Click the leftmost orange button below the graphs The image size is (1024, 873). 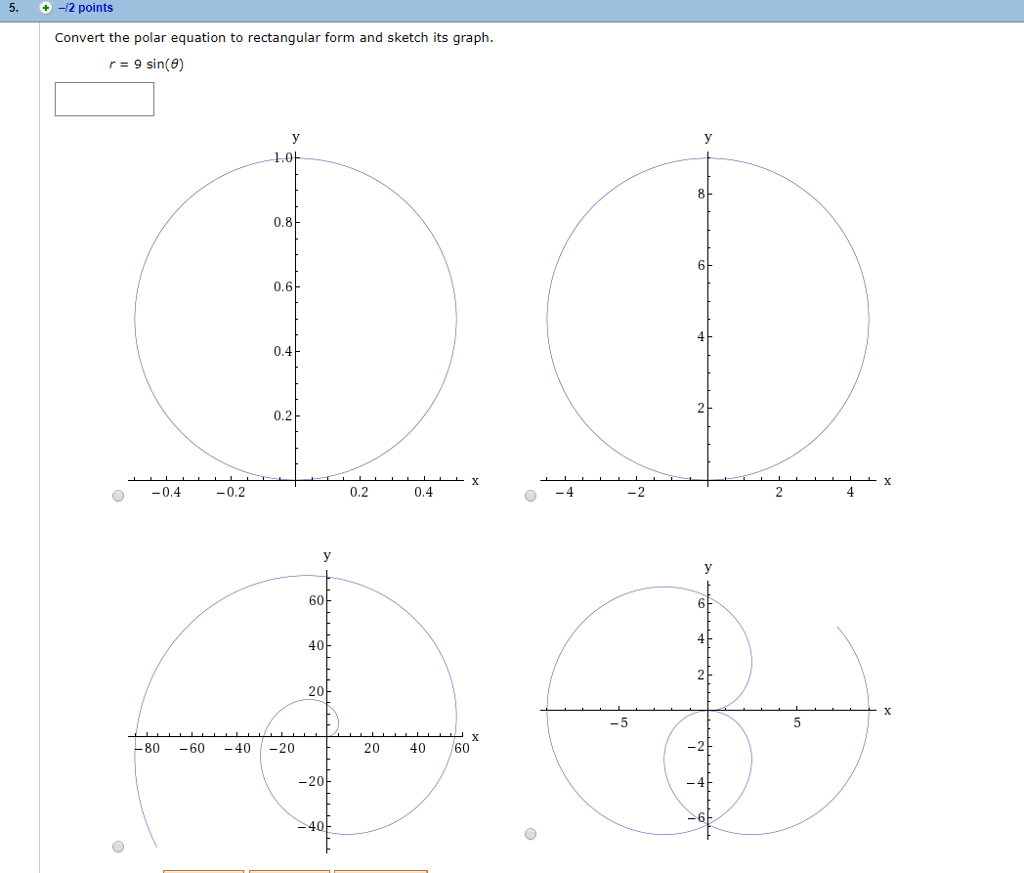pyautogui.click(x=204, y=871)
